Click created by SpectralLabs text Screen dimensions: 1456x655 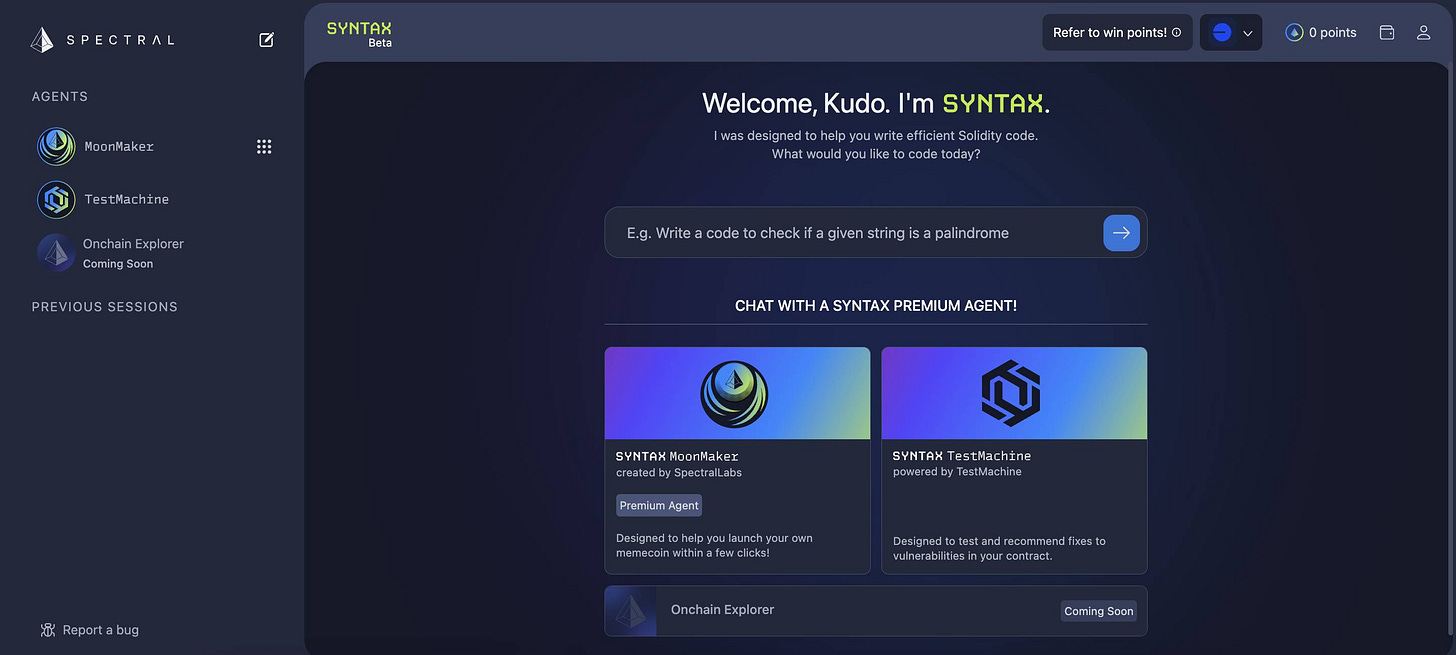[679, 472]
